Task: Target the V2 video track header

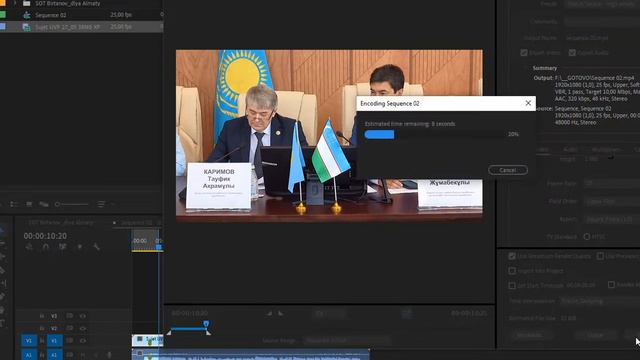Action: [x=54, y=328]
